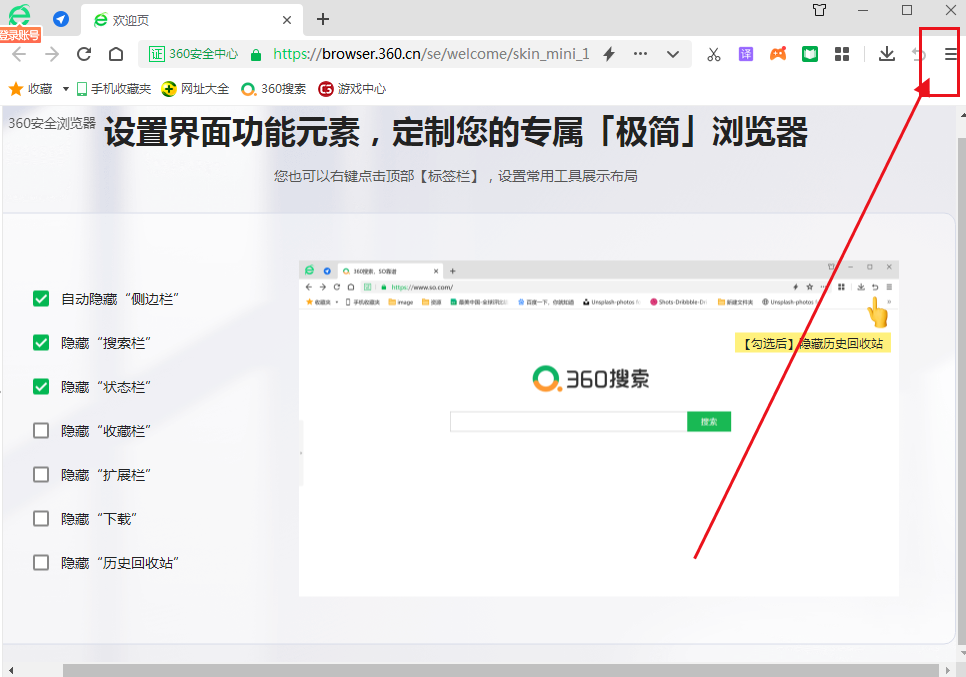Image resolution: width=966 pixels, height=677 pixels.
Task: Click the 登录账号 login badge
Action: tap(20, 35)
